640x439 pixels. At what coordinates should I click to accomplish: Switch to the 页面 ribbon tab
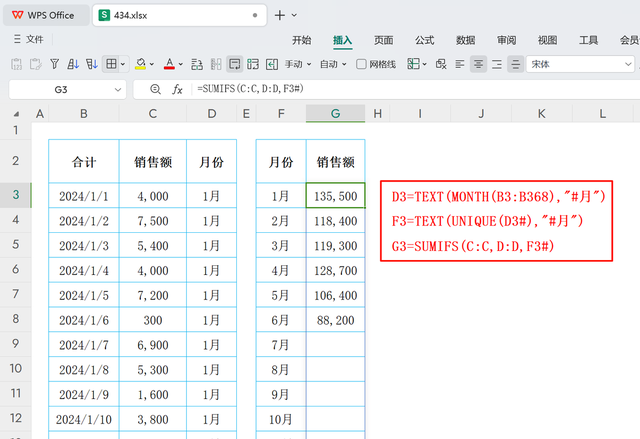pyautogui.click(x=384, y=40)
